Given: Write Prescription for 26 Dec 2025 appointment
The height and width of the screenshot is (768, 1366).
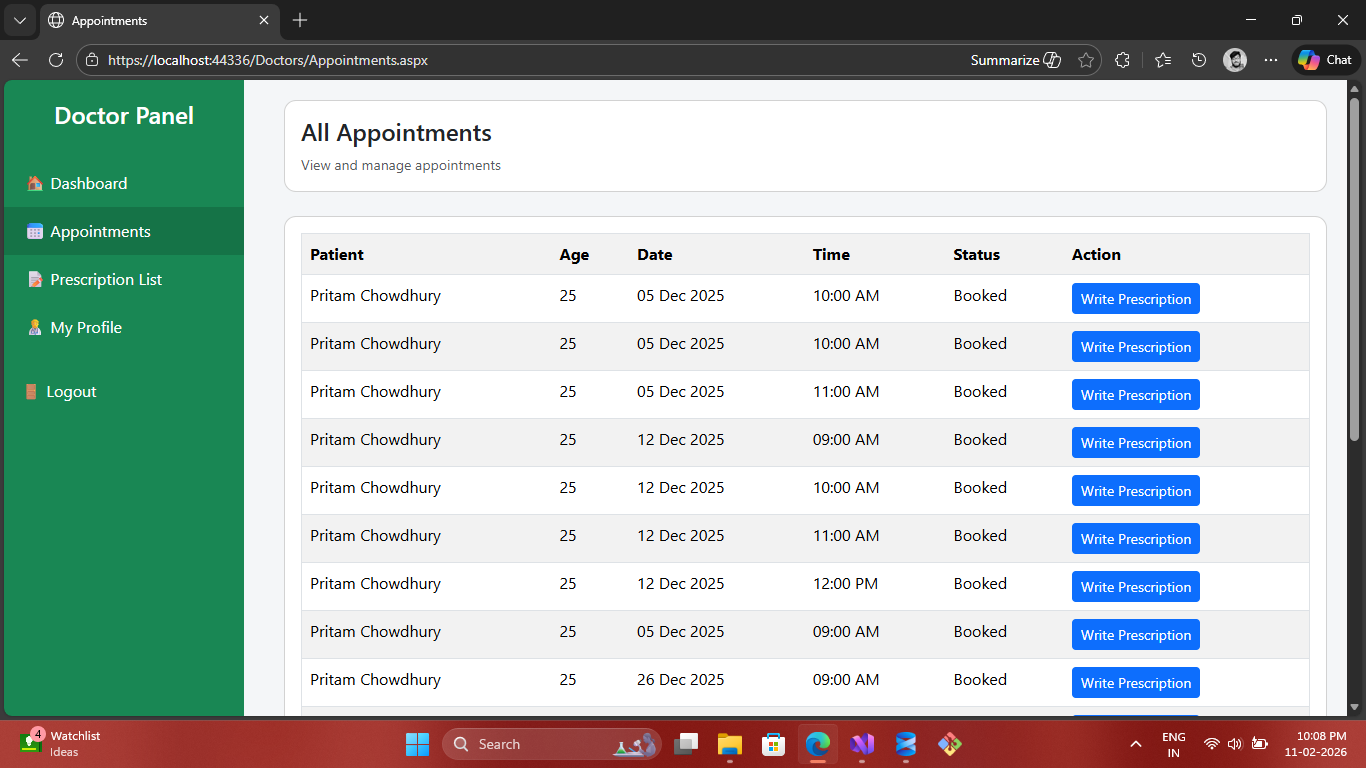Looking at the screenshot, I should click(x=1135, y=683).
